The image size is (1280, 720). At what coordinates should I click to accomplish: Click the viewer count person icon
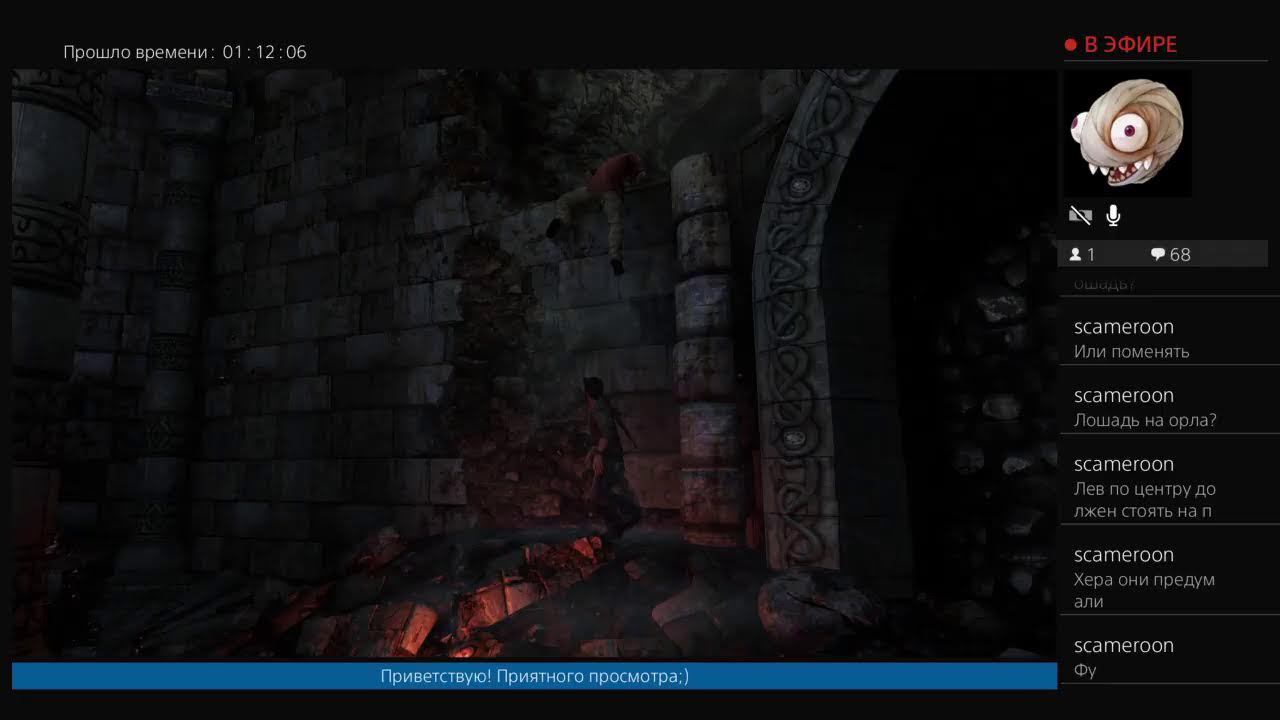click(x=1076, y=255)
